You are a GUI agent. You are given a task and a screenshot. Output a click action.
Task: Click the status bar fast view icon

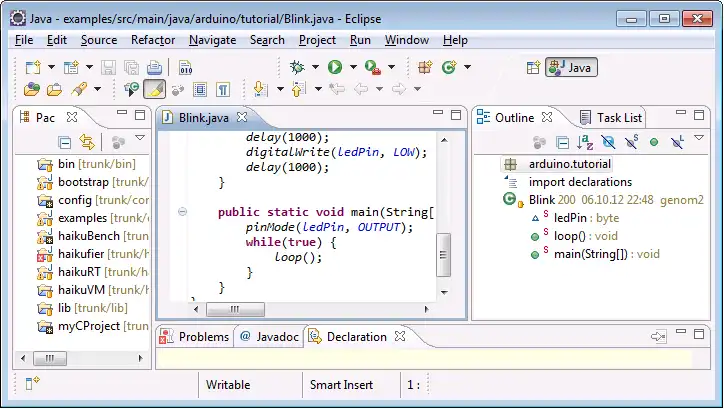[32, 383]
